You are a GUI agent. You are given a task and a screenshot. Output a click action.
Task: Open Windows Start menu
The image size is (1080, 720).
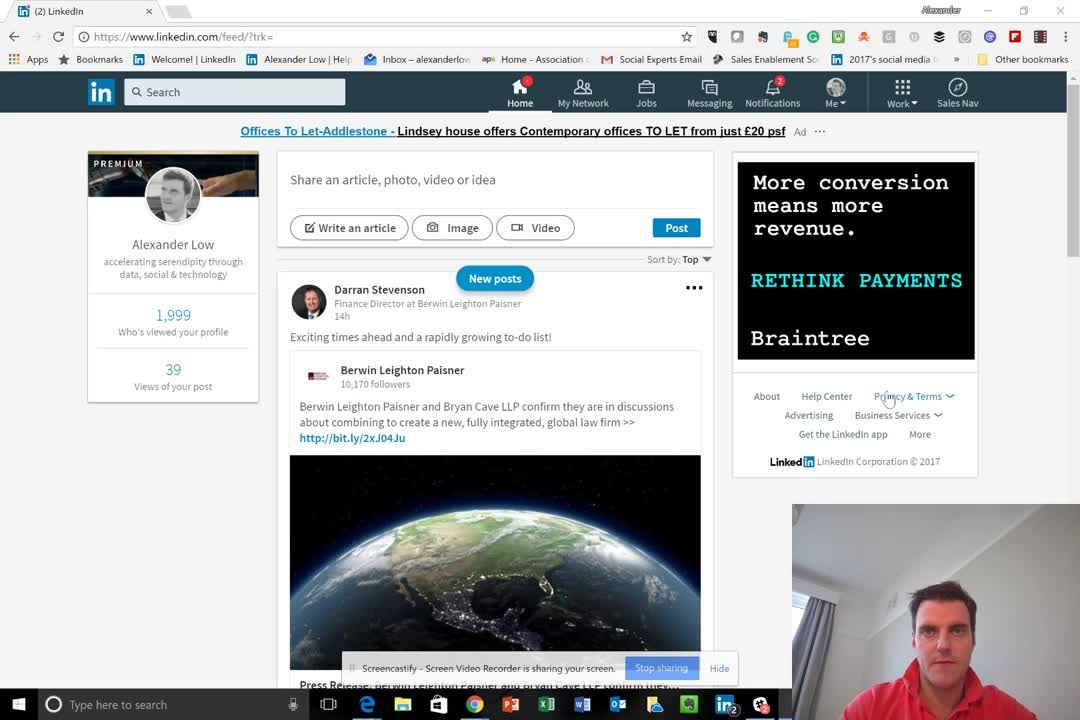19,704
